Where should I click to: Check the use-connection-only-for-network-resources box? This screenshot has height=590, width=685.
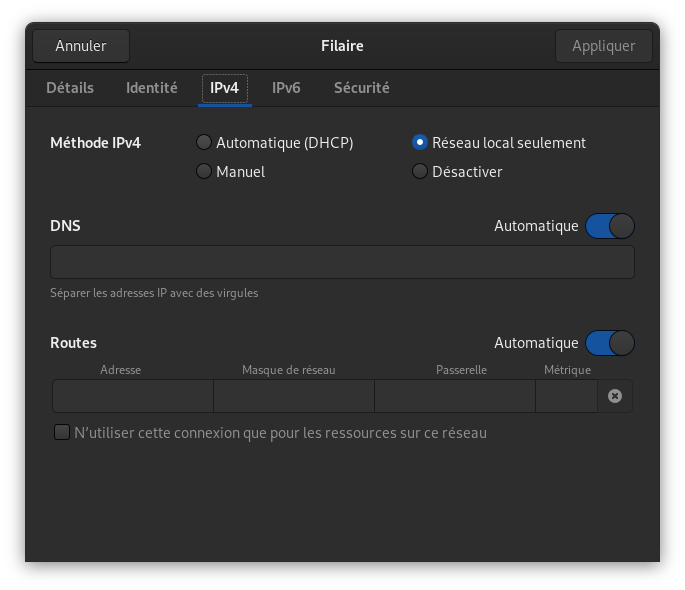click(x=62, y=433)
